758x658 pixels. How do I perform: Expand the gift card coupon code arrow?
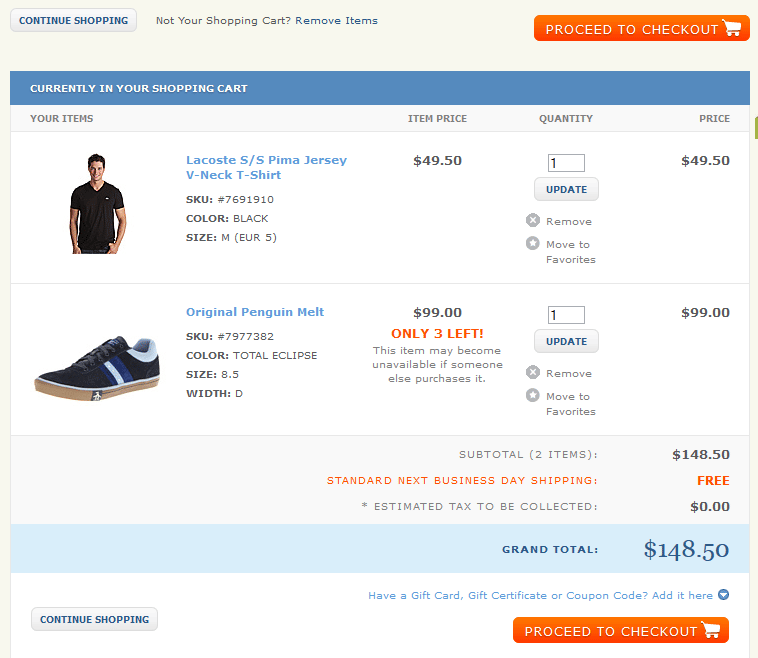[723, 595]
